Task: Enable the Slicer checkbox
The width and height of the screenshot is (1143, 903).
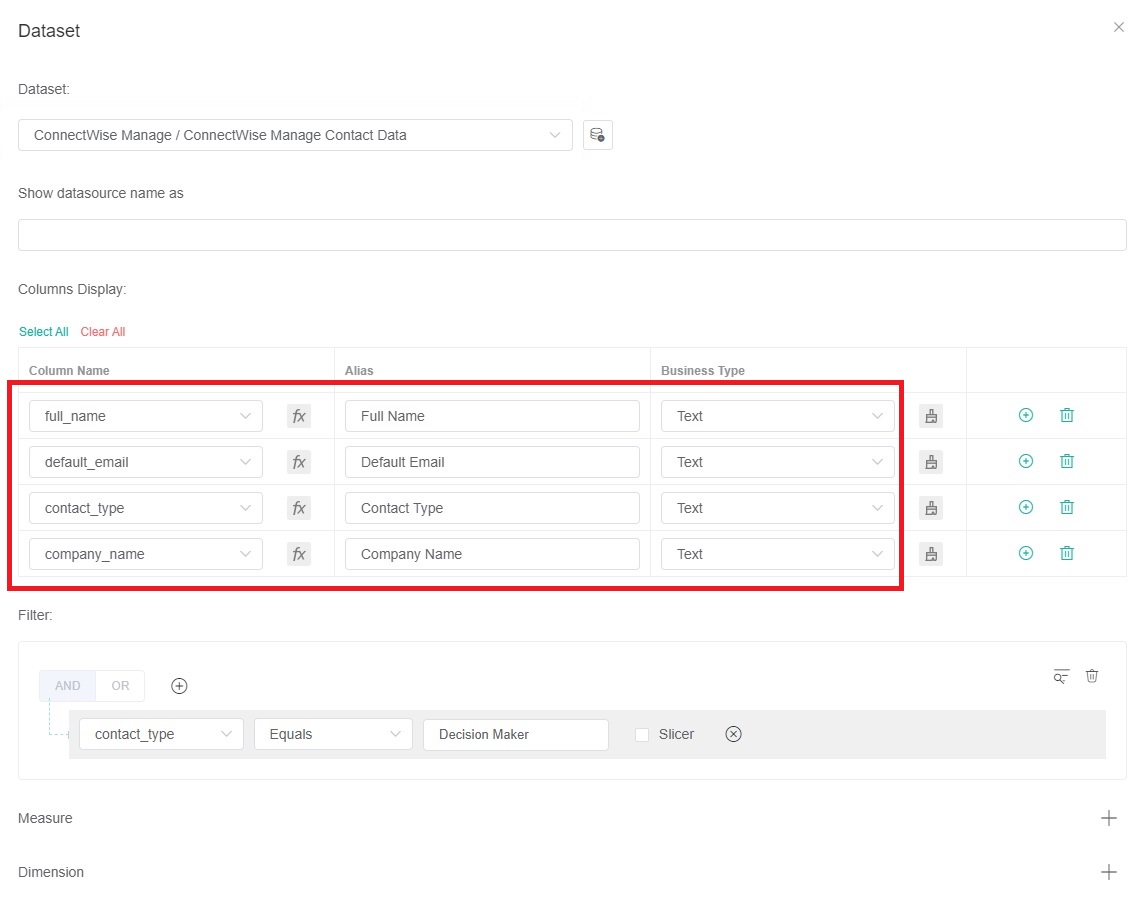Action: [641, 733]
